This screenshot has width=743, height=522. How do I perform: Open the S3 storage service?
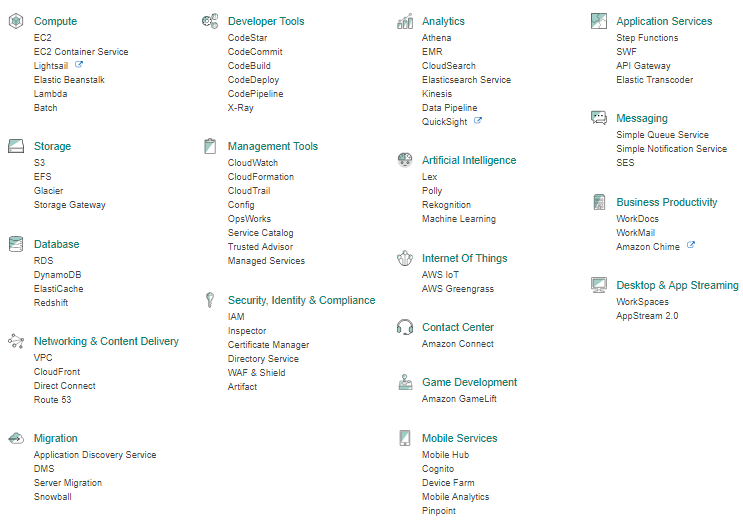[x=39, y=162]
